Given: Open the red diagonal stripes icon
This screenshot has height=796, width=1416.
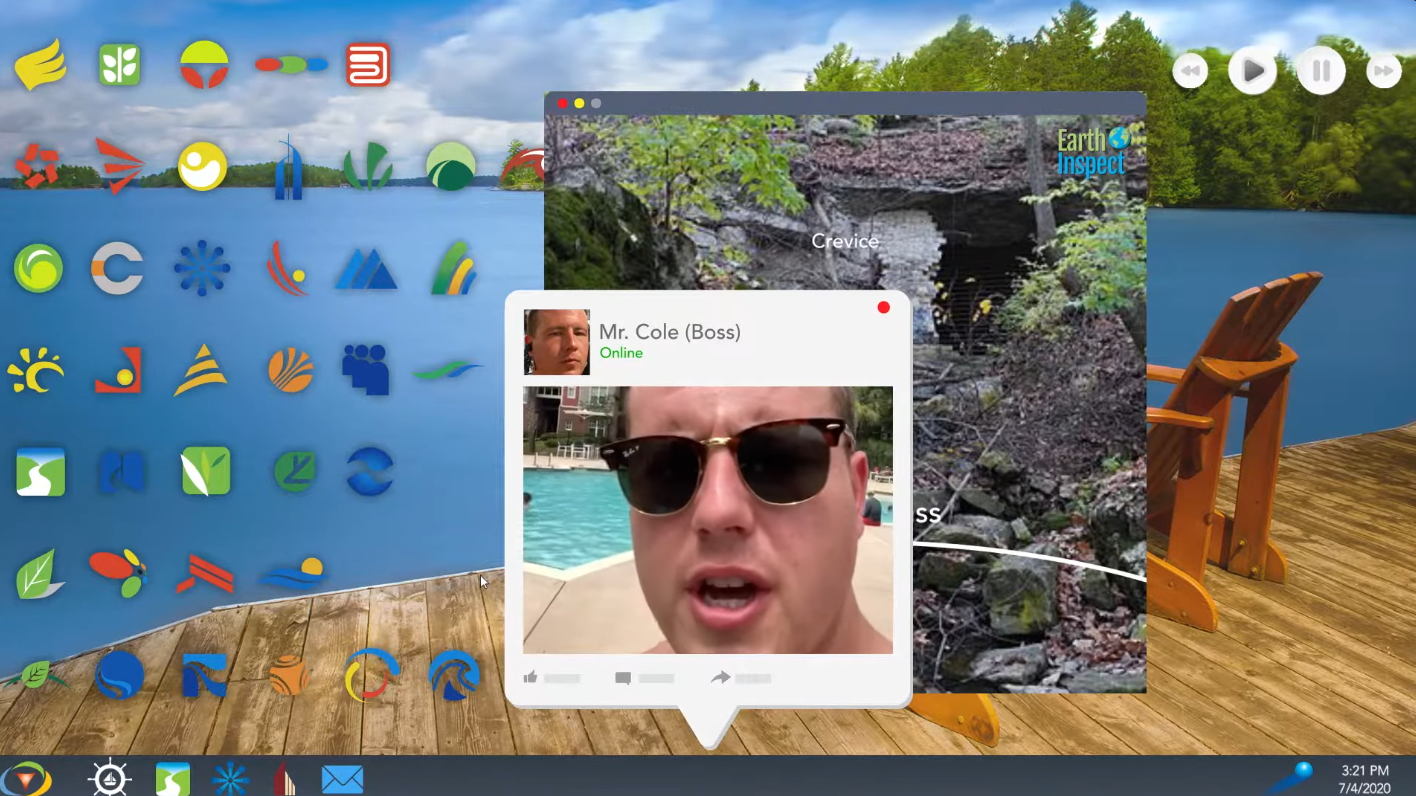Looking at the screenshot, I should tap(205, 574).
